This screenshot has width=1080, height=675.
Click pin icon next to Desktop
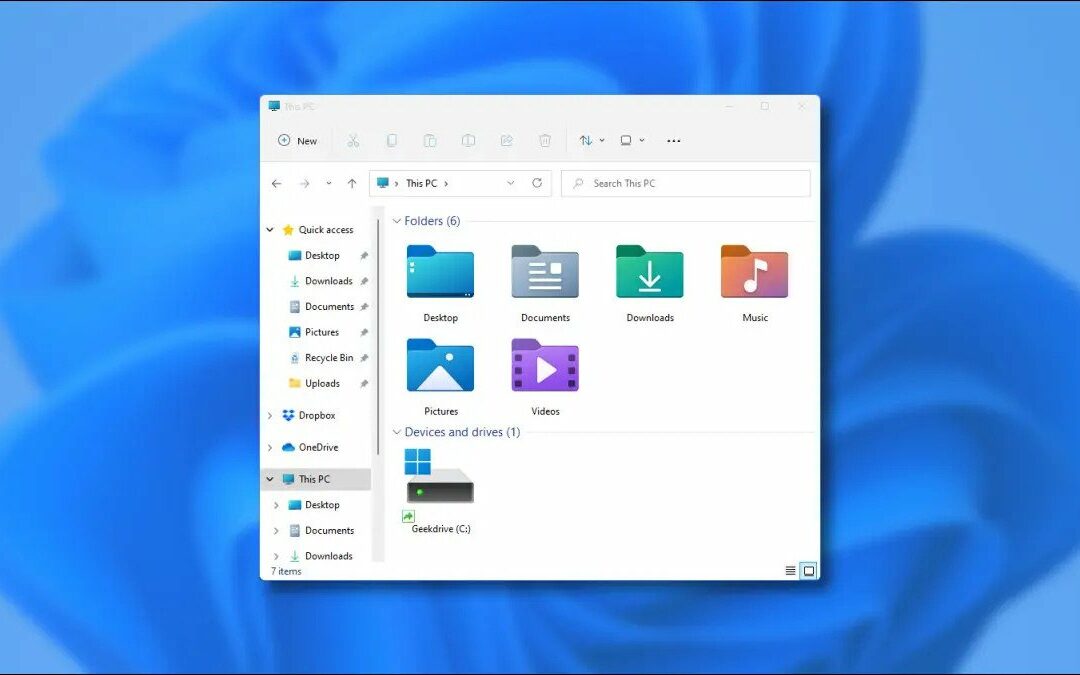pos(364,256)
